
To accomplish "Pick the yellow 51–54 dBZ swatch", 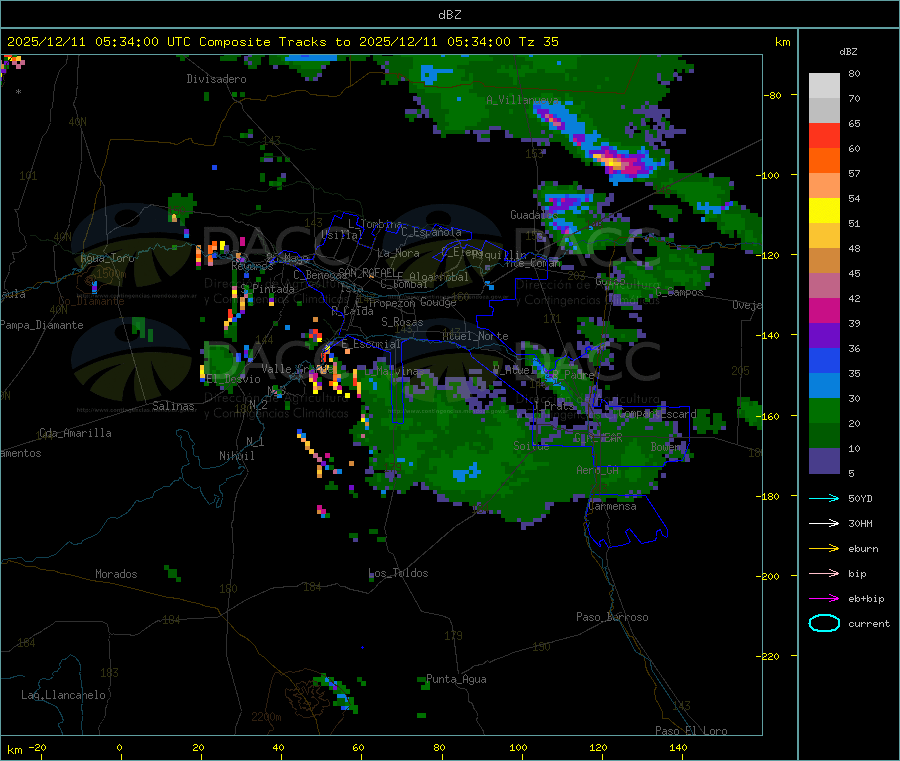I will point(824,211).
